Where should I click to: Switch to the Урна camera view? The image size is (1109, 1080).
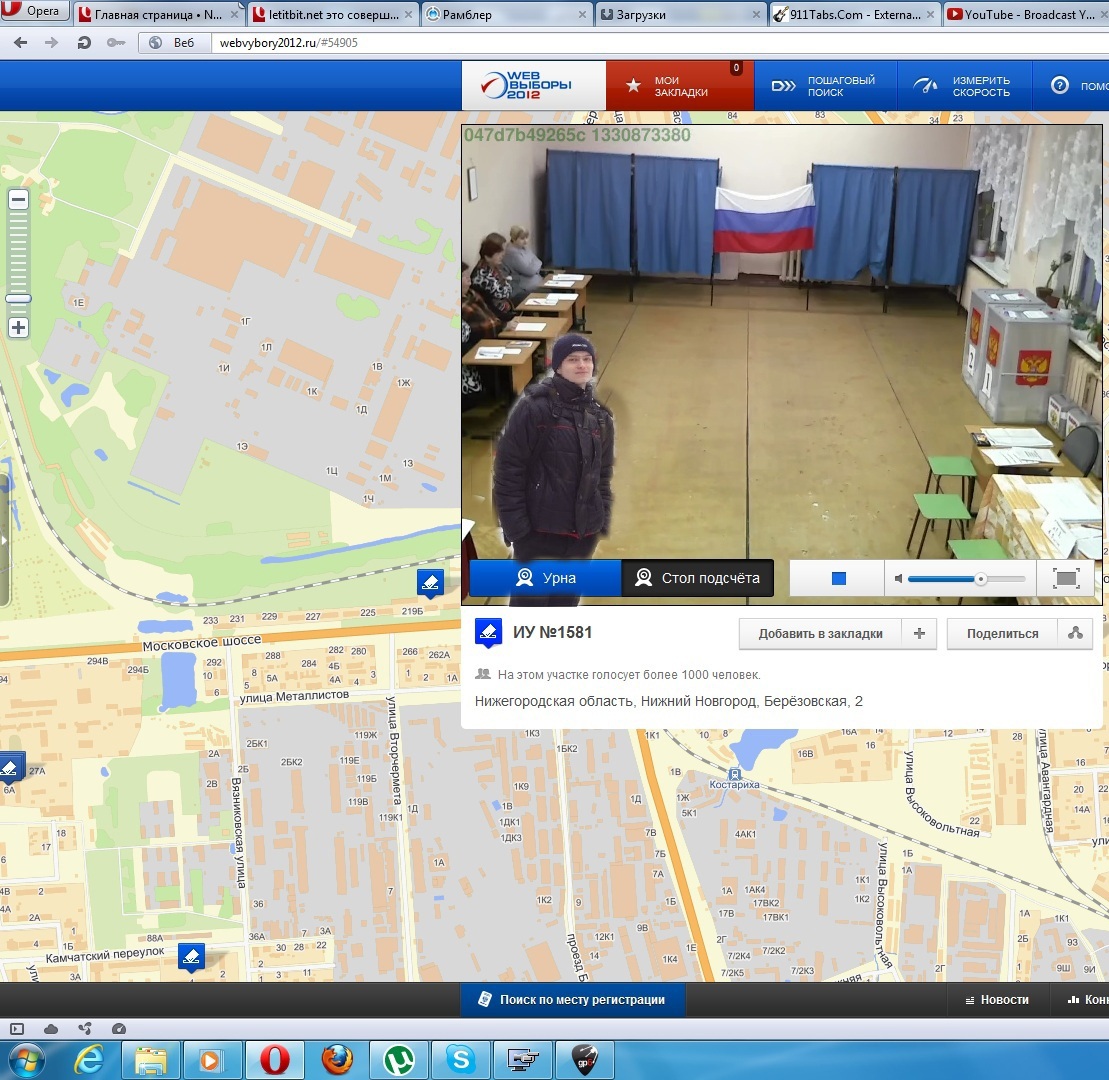coord(545,578)
